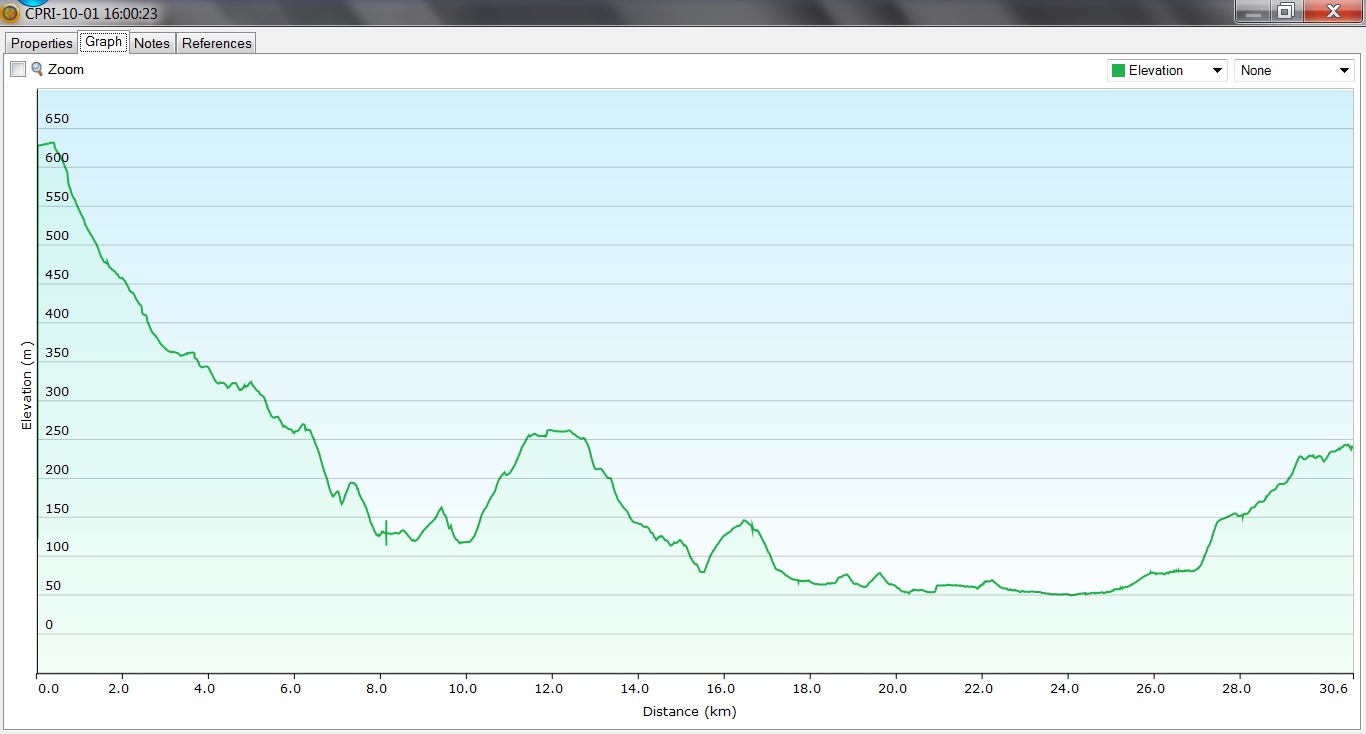The width and height of the screenshot is (1366, 734).
Task: Close the CPRI-10-01 window
Action: [1331, 12]
